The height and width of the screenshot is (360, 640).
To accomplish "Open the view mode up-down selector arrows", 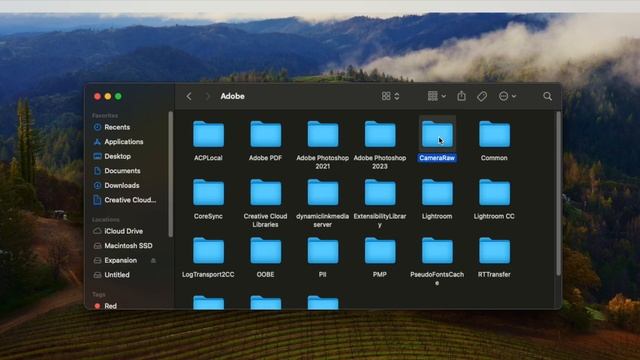I will pos(397,96).
